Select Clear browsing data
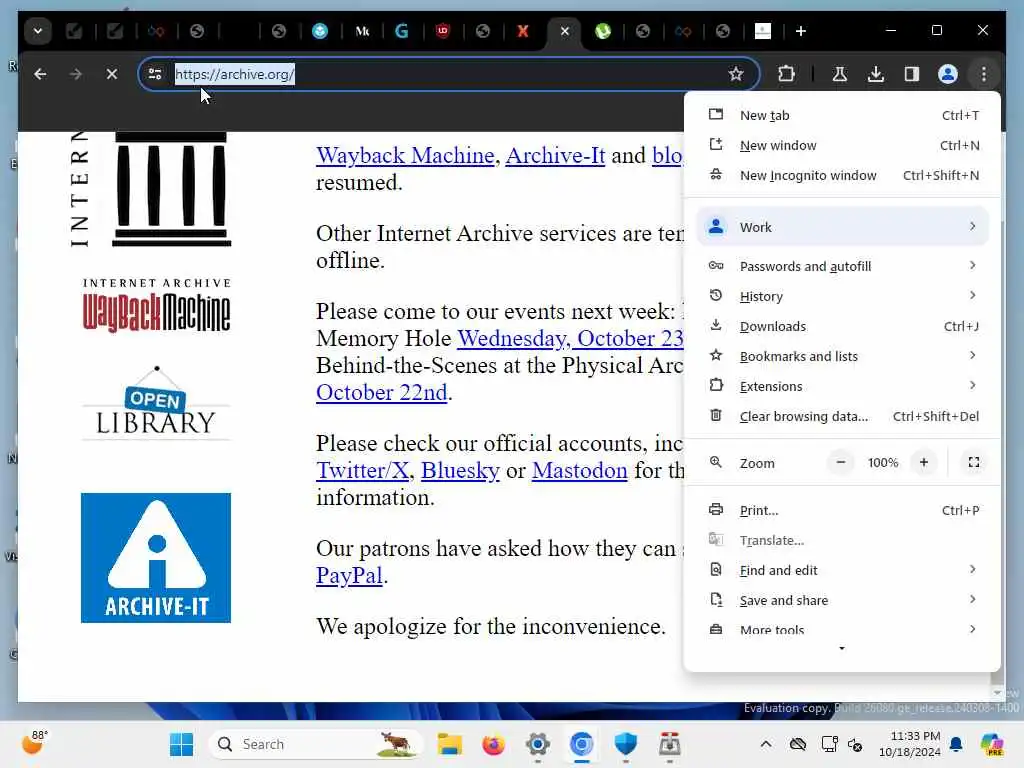 842,416
